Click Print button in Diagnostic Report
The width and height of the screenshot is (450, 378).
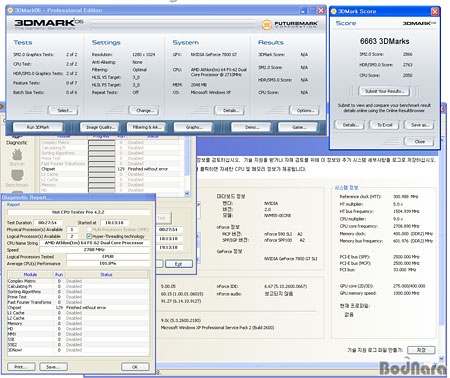click(21, 367)
